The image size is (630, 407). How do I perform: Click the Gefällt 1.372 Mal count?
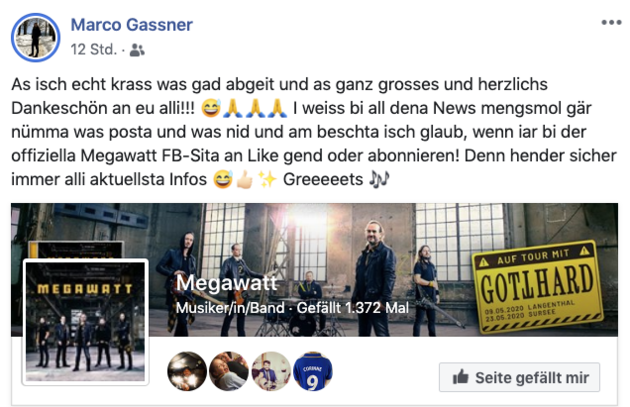(352, 308)
